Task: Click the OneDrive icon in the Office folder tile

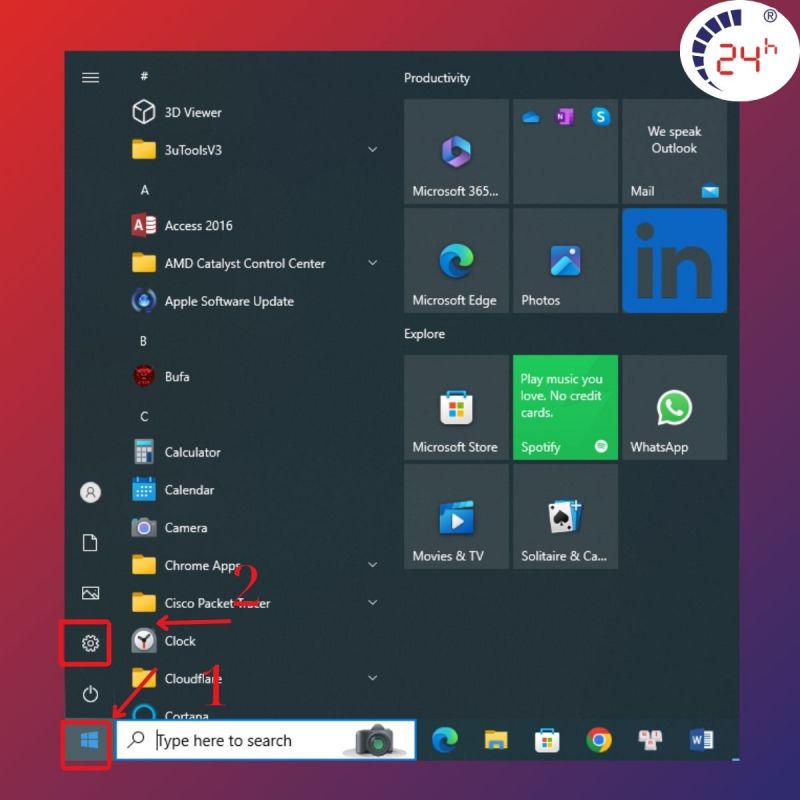Action: pos(531,118)
